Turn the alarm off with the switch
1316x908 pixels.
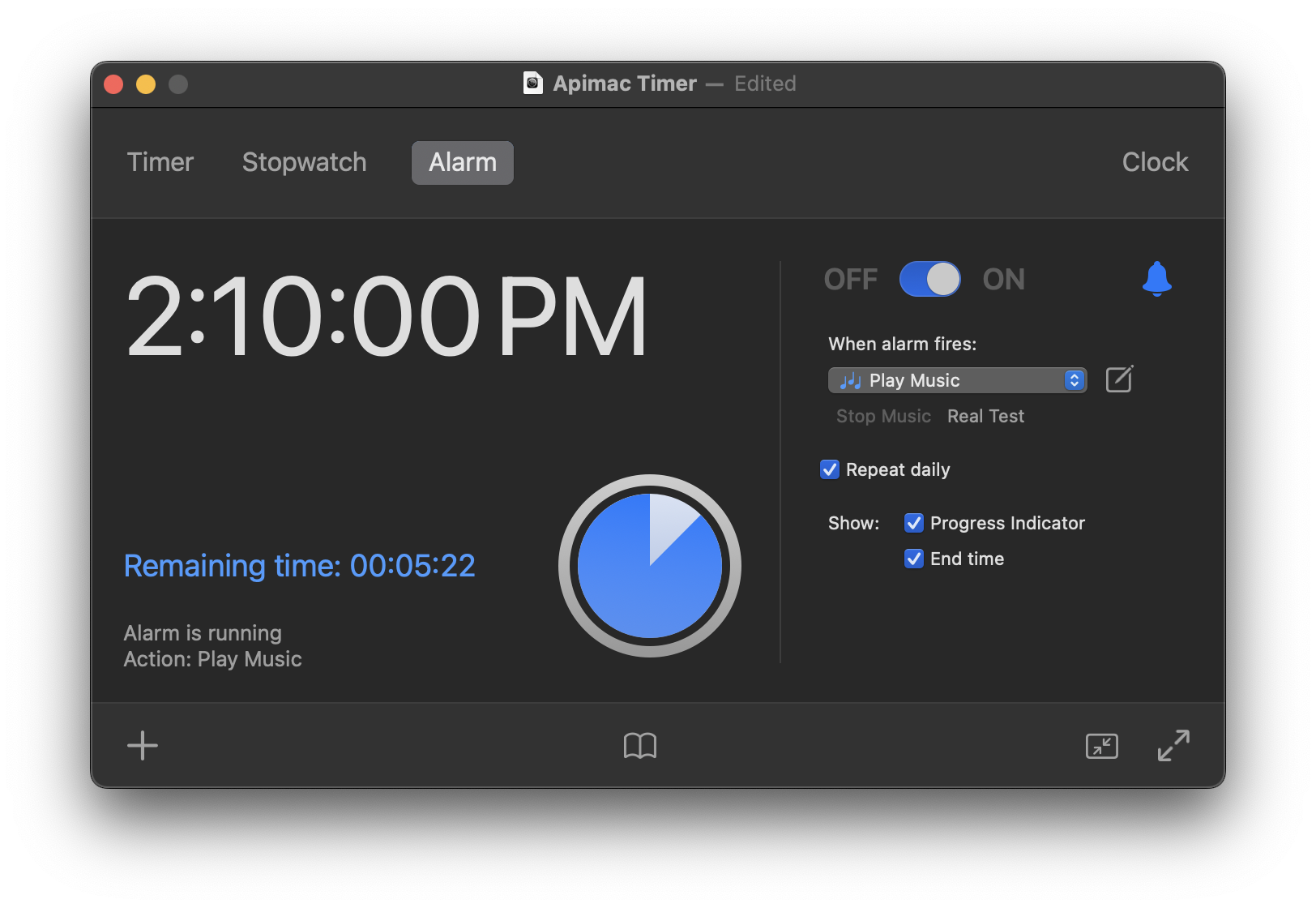click(x=929, y=279)
